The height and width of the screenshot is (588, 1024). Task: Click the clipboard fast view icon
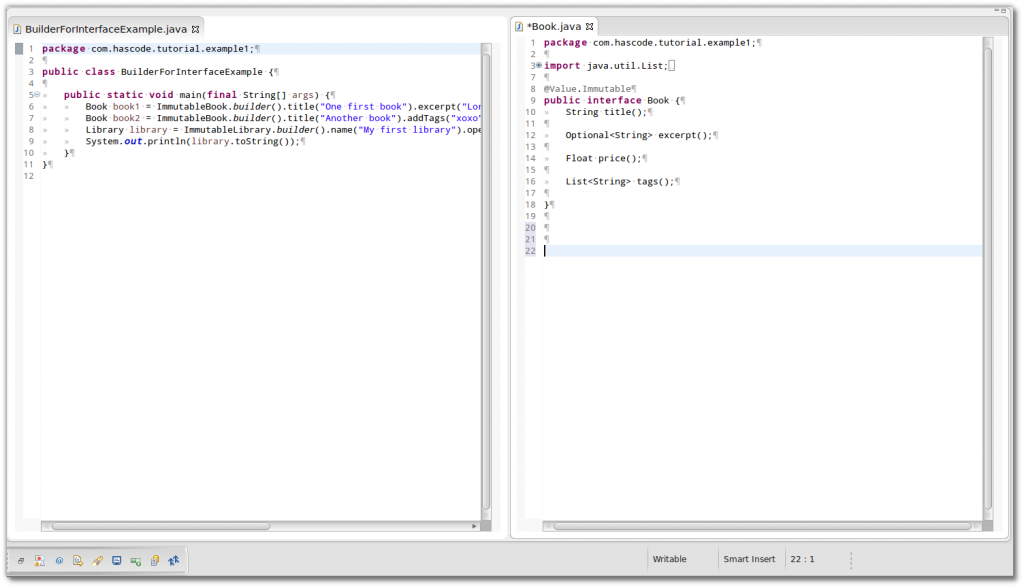[154, 561]
